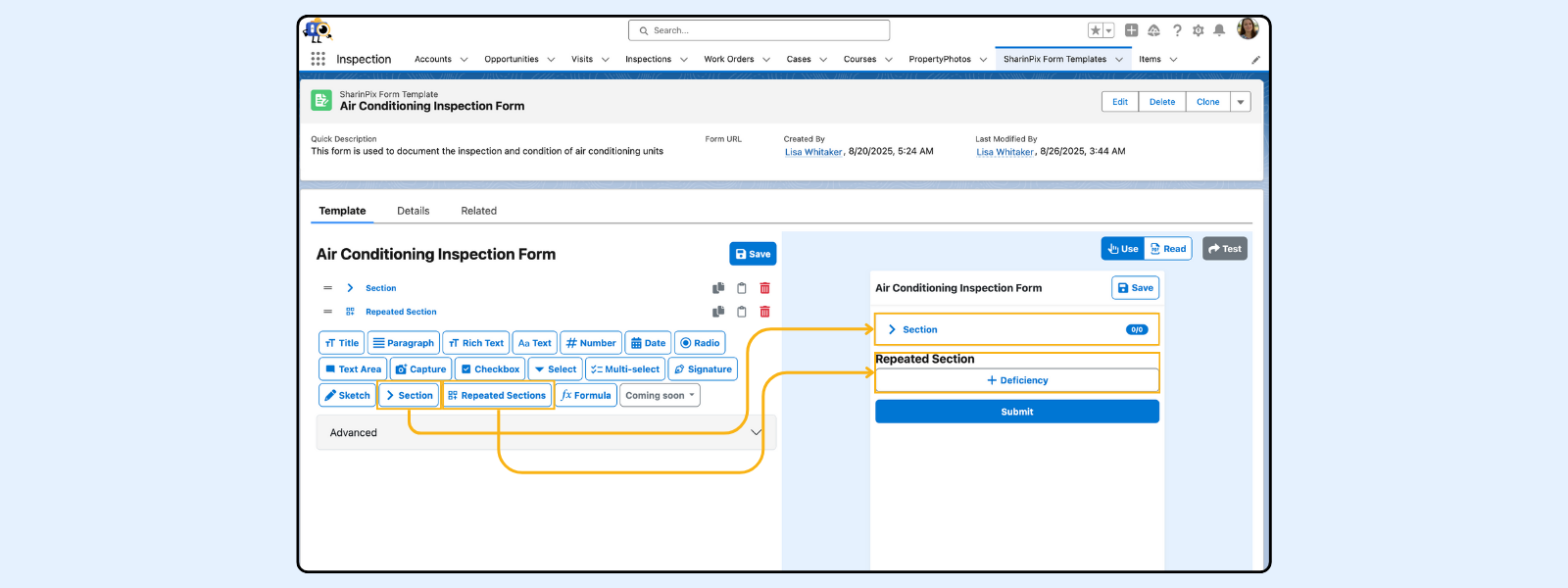Click in the global Search field
The image size is (1568, 588).
[759, 30]
